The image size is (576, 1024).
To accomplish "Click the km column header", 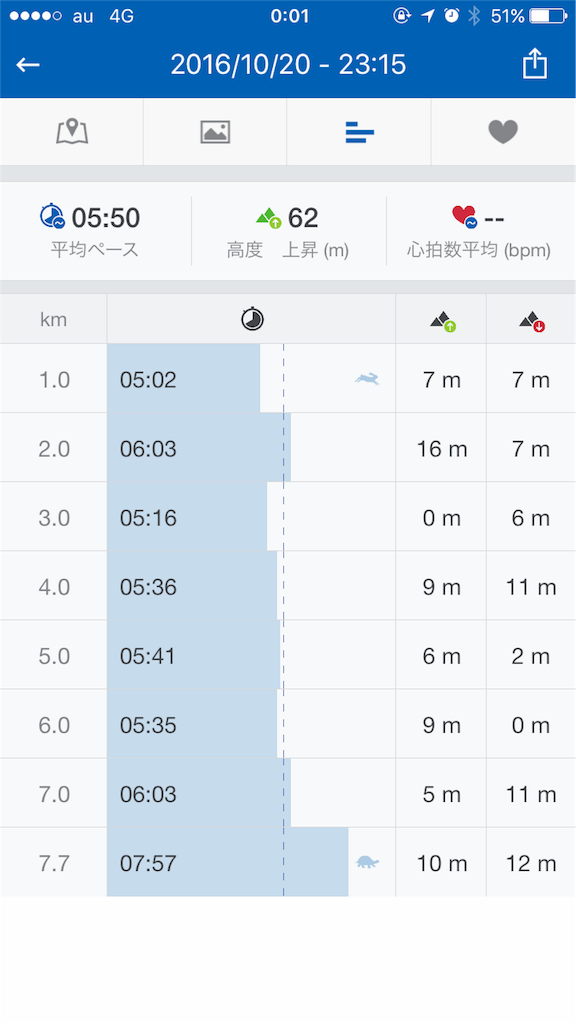I will (x=54, y=319).
